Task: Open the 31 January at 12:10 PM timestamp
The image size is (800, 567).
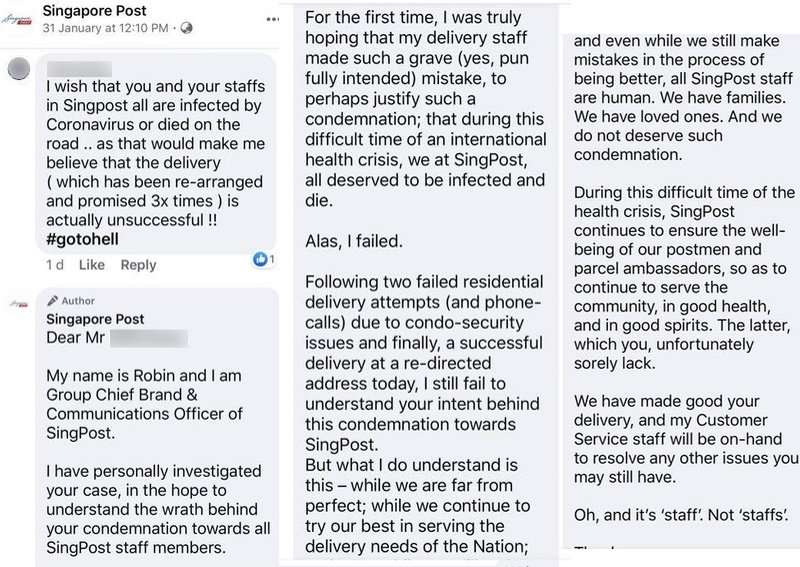Action: coord(105,28)
